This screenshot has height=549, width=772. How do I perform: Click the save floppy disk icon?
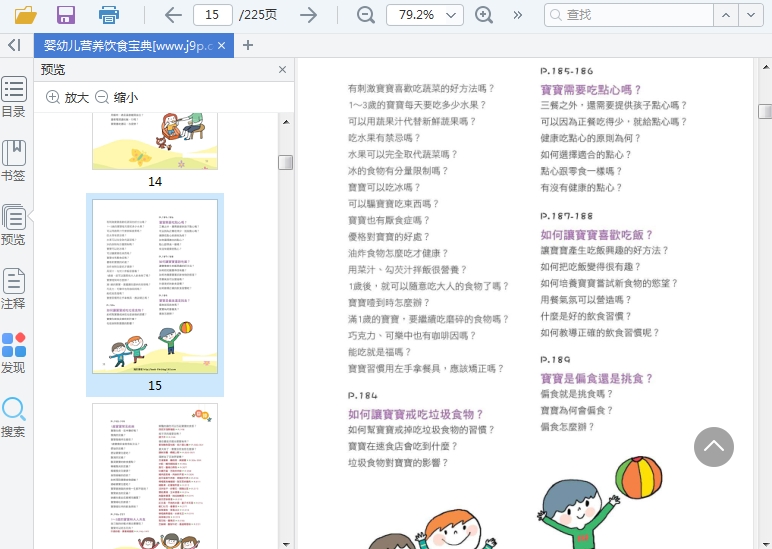pos(66,14)
